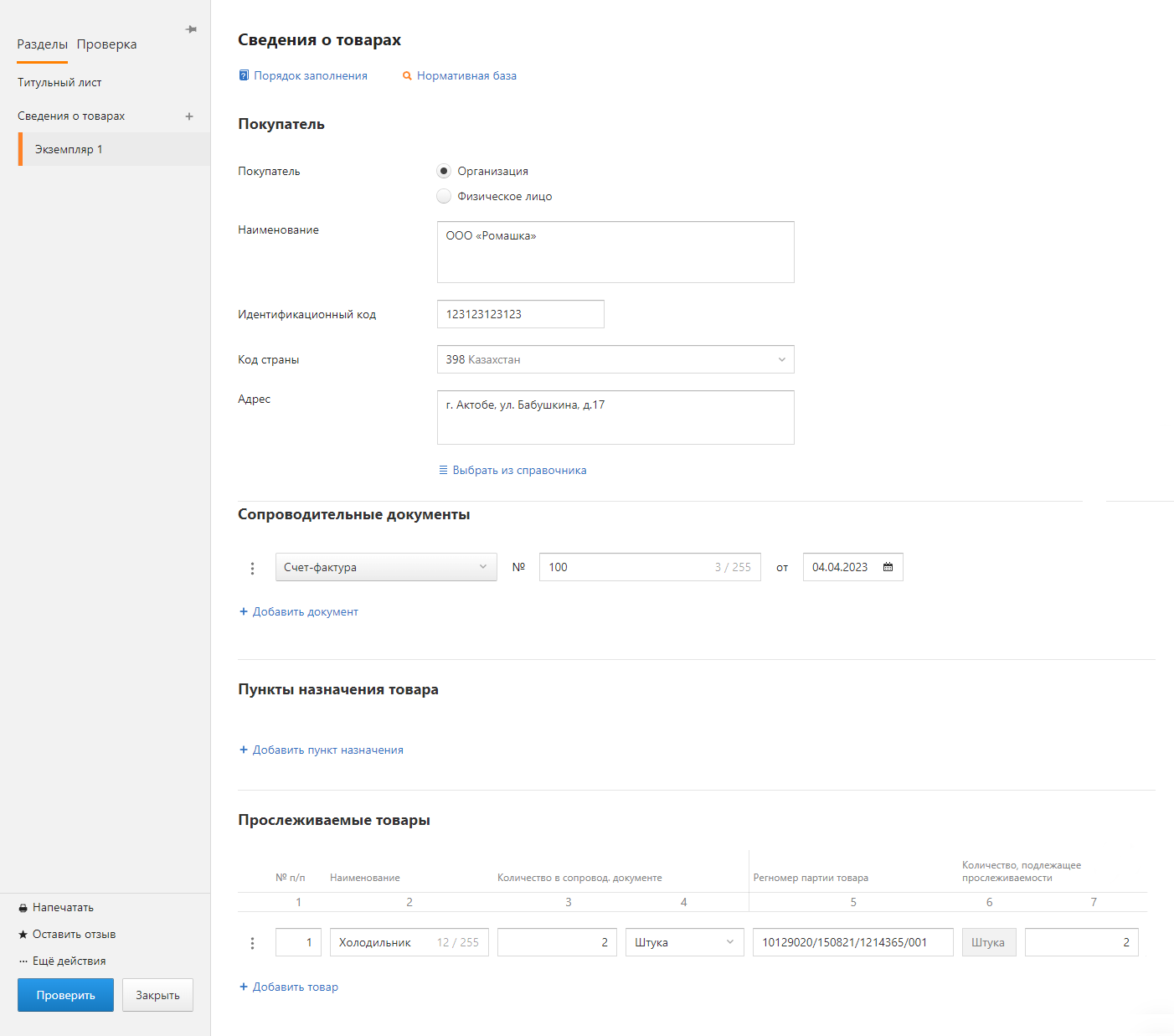Click plus icon beside Добавить пункт назначения
Image resolution: width=1174 pixels, height=1036 pixels.
244,750
